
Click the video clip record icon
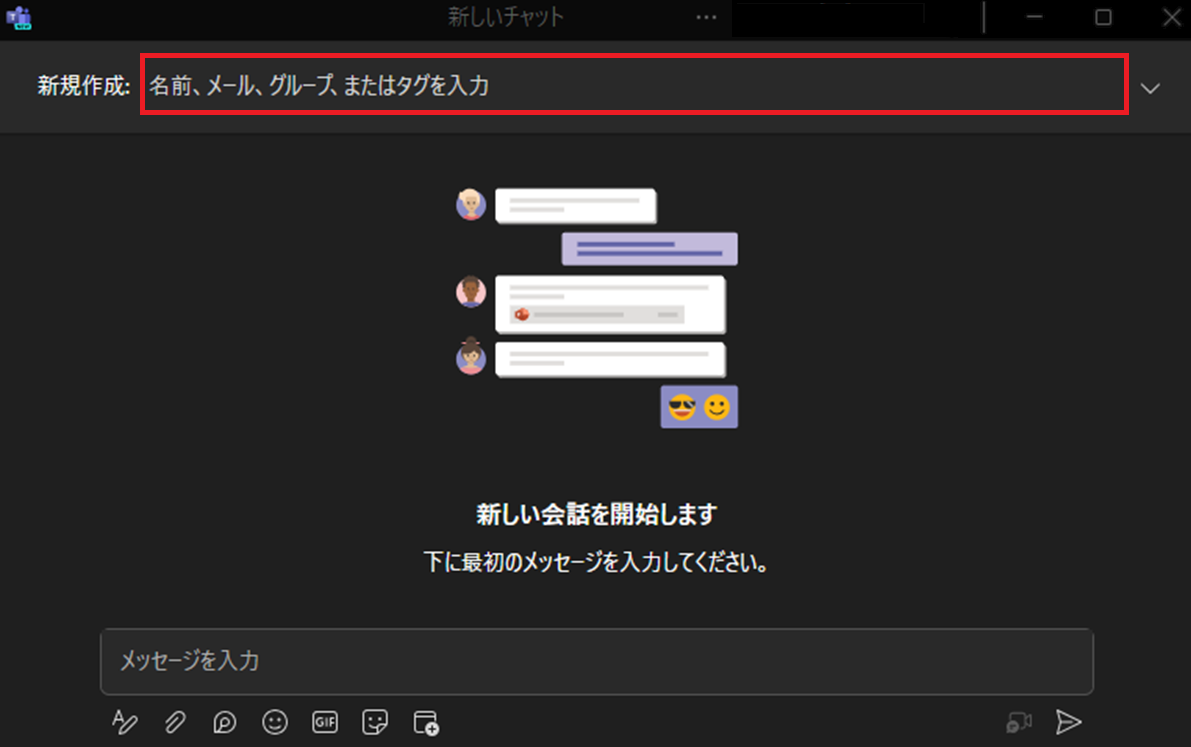1019,722
